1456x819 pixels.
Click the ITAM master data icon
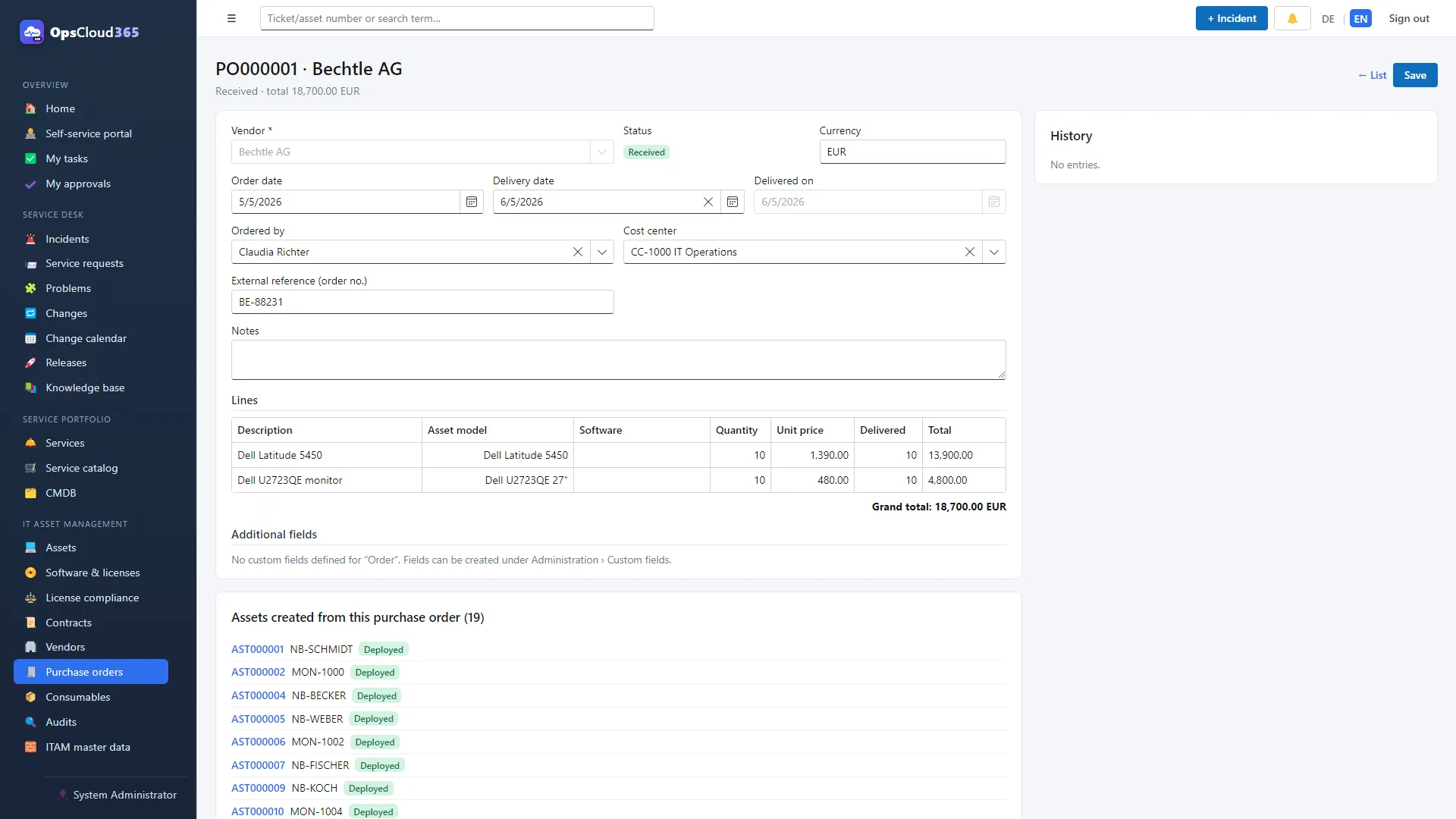(30, 747)
